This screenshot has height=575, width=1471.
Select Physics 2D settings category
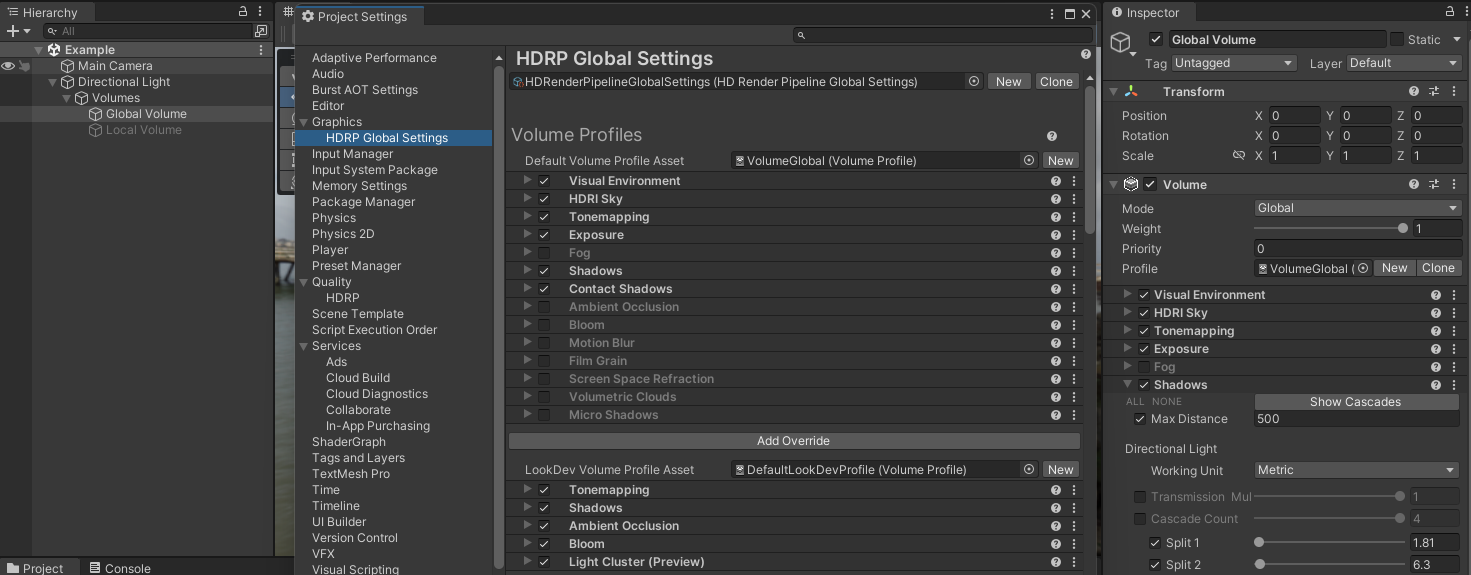coord(343,234)
